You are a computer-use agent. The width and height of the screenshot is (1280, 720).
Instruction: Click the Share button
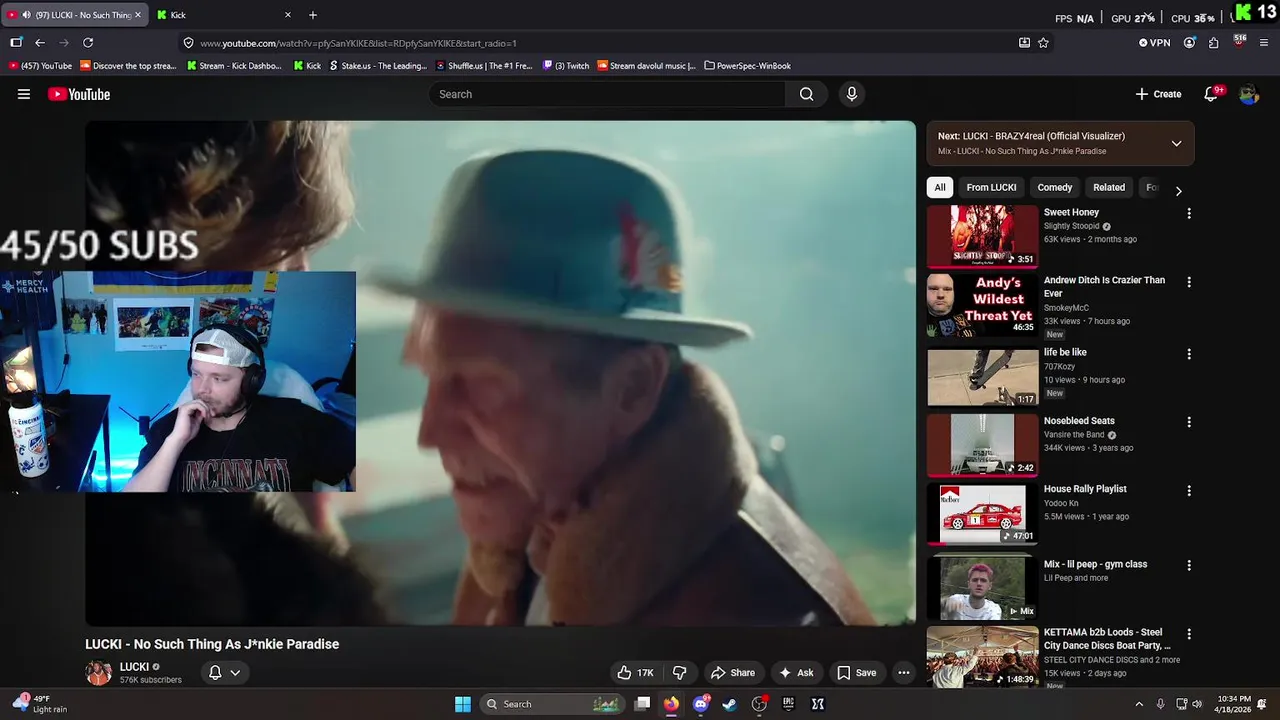732,673
